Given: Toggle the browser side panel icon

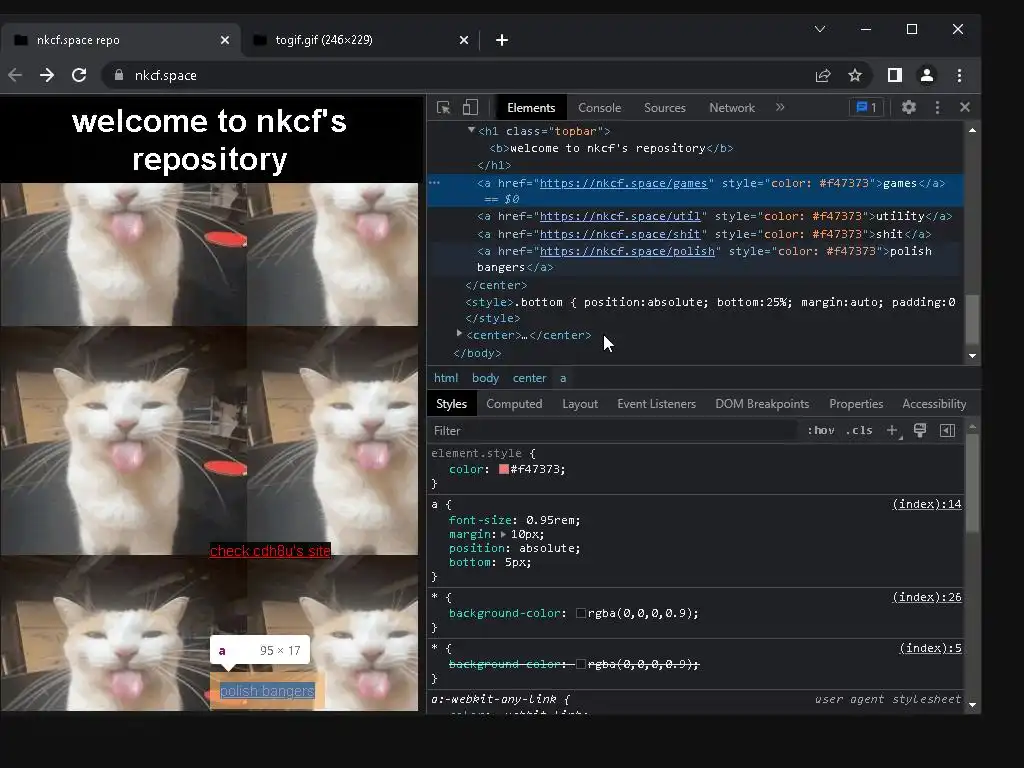Looking at the screenshot, I should point(895,75).
